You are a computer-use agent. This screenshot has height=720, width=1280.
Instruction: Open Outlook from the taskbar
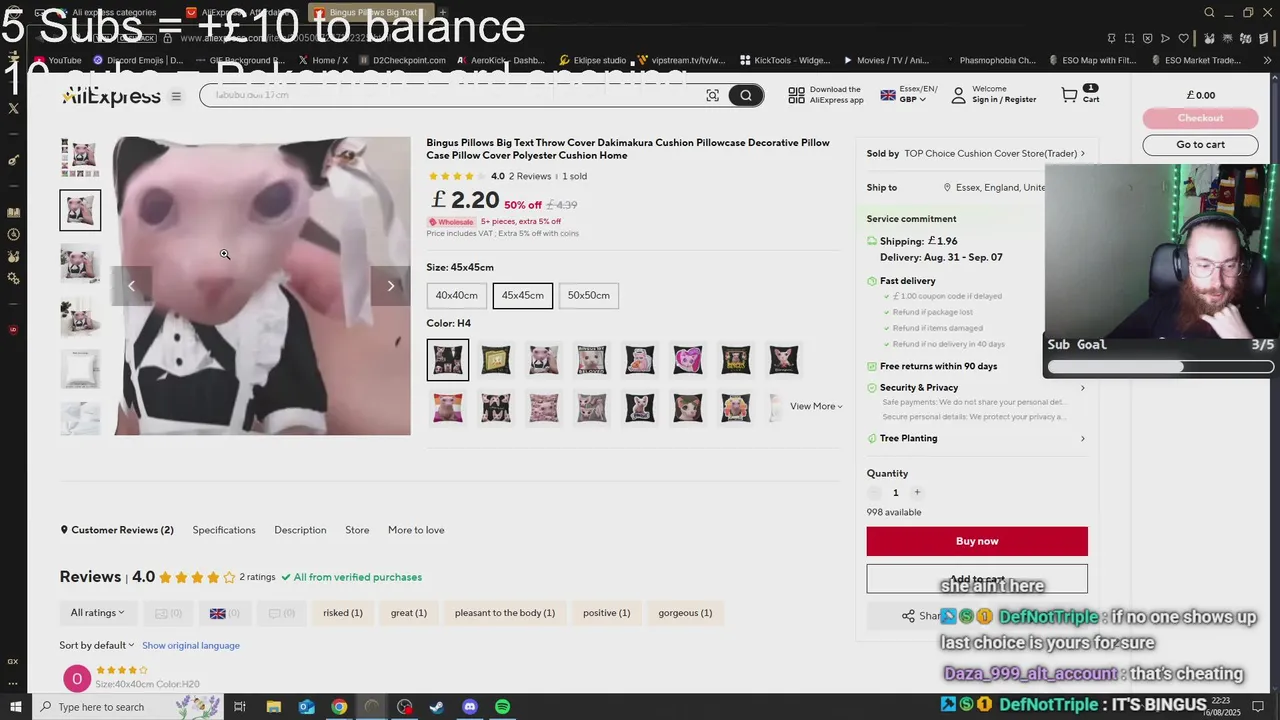click(x=306, y=707)
